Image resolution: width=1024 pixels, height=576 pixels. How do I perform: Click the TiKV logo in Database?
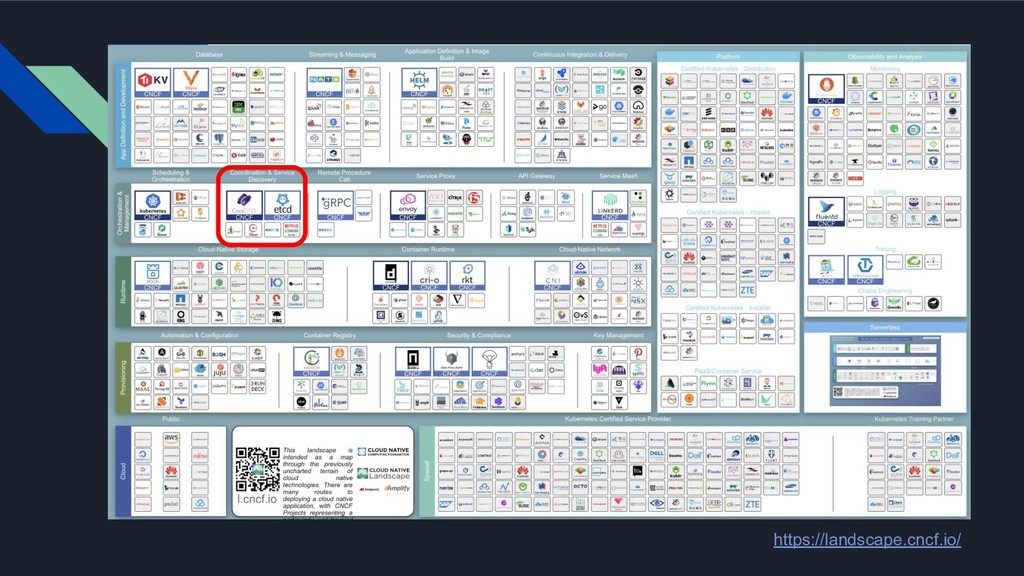pos(153,82)
